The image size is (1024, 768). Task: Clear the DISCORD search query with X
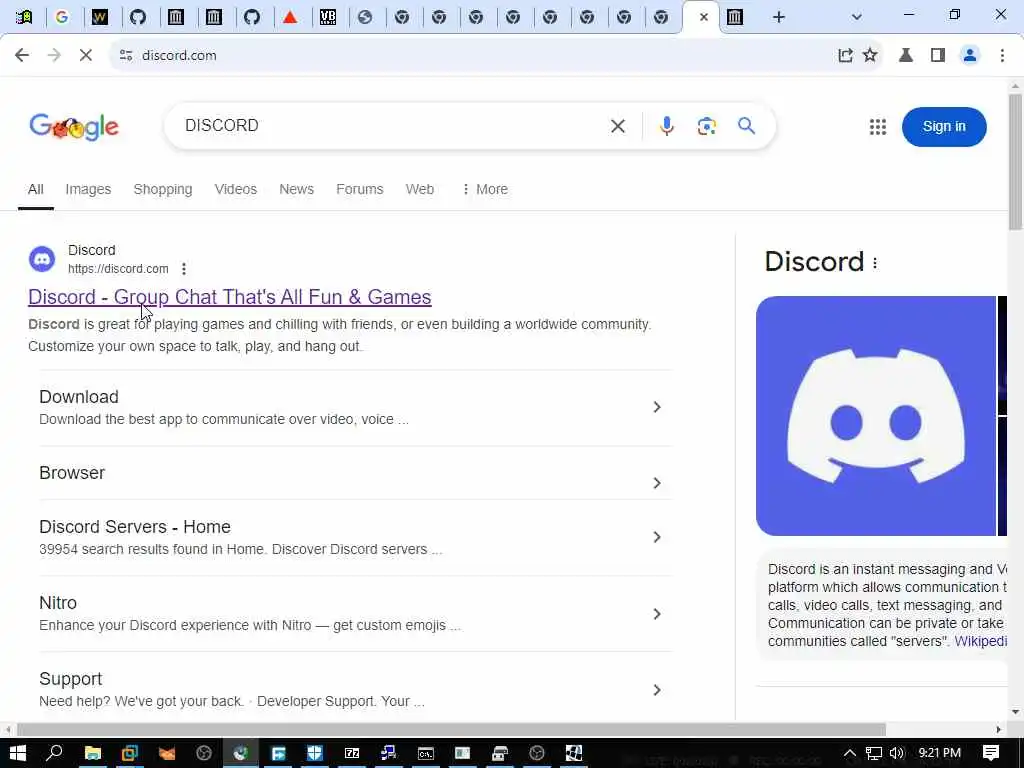tap(618, 126)
